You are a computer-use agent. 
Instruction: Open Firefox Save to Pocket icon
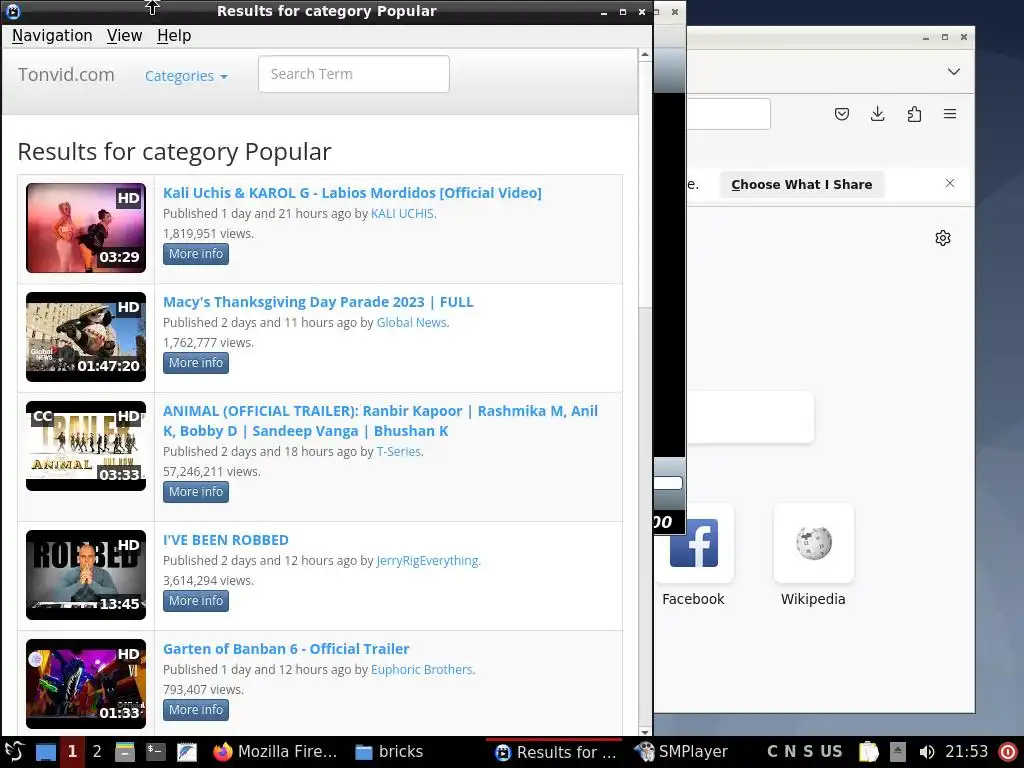[x=842, y=114]
